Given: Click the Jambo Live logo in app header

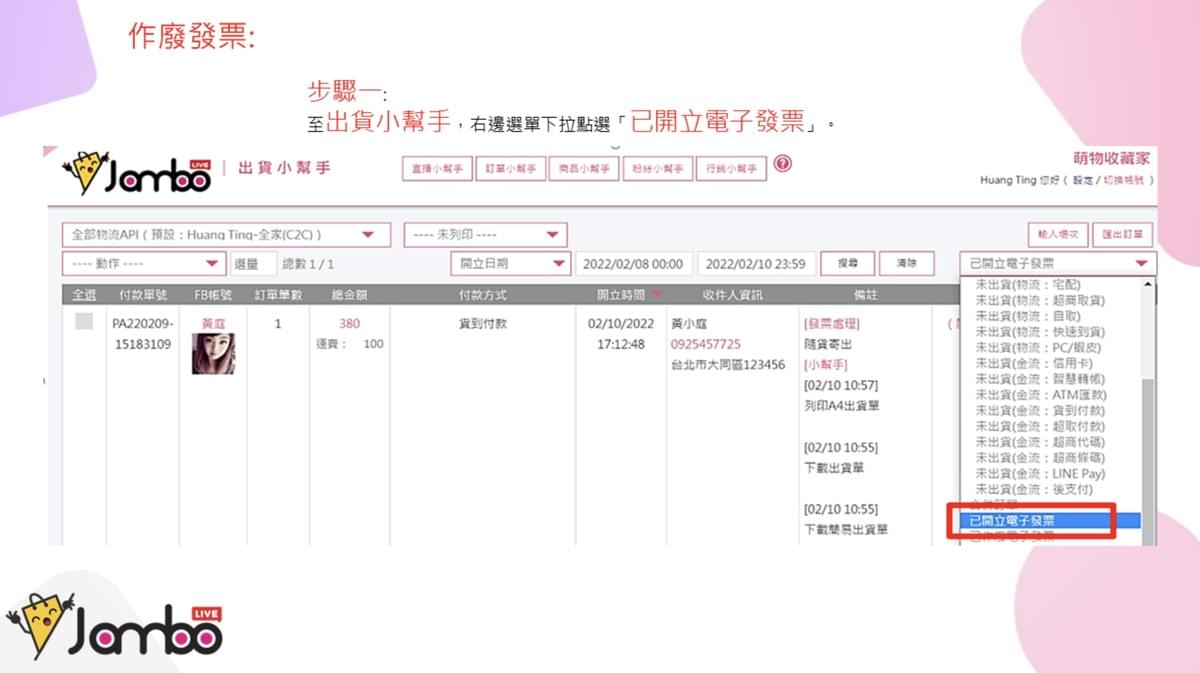Looking at the screenshot, I should pyautogui.click(x=137, y=173).
